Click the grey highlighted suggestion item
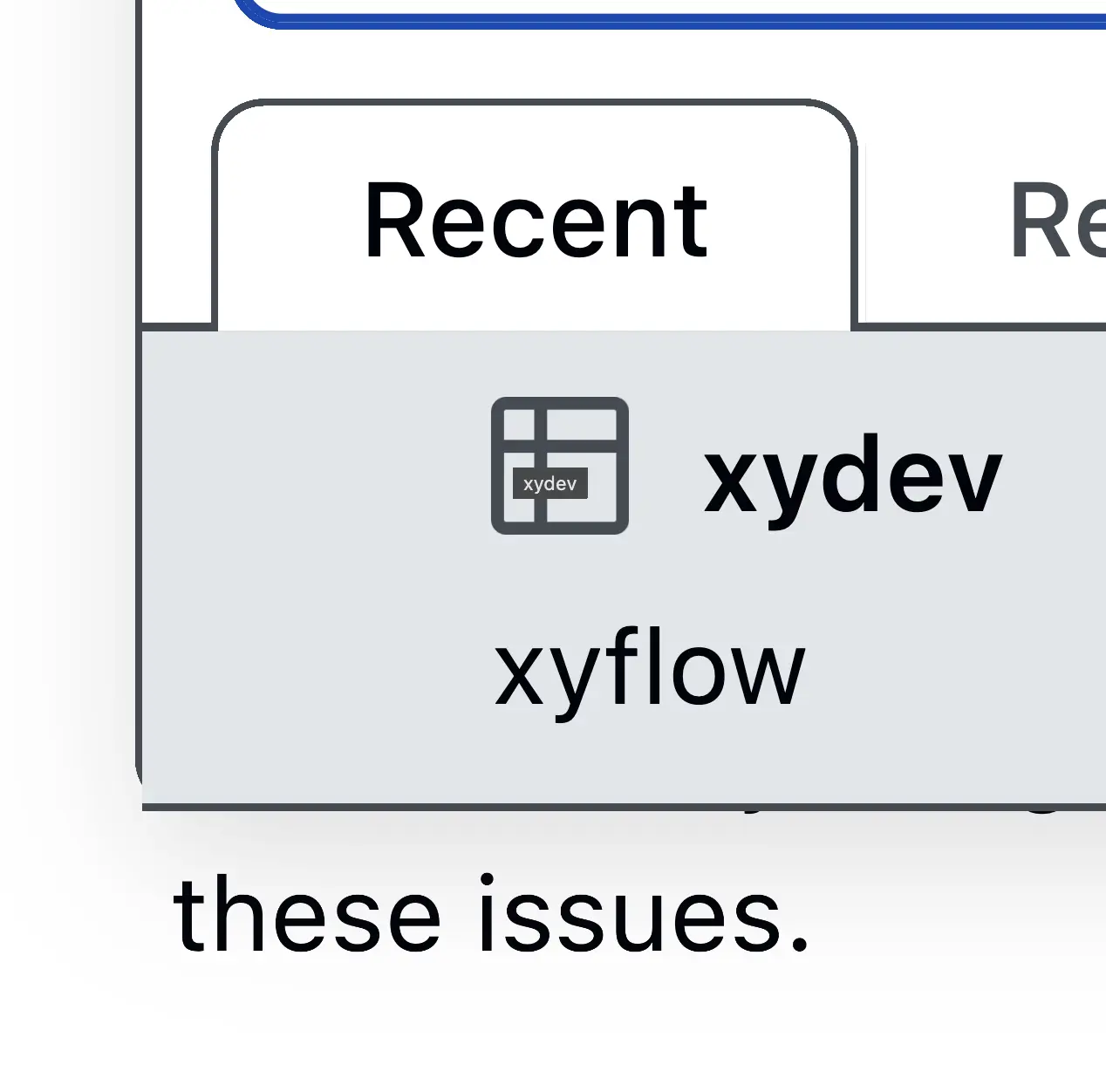1106x1092 pixels. [x=623, y=569]
